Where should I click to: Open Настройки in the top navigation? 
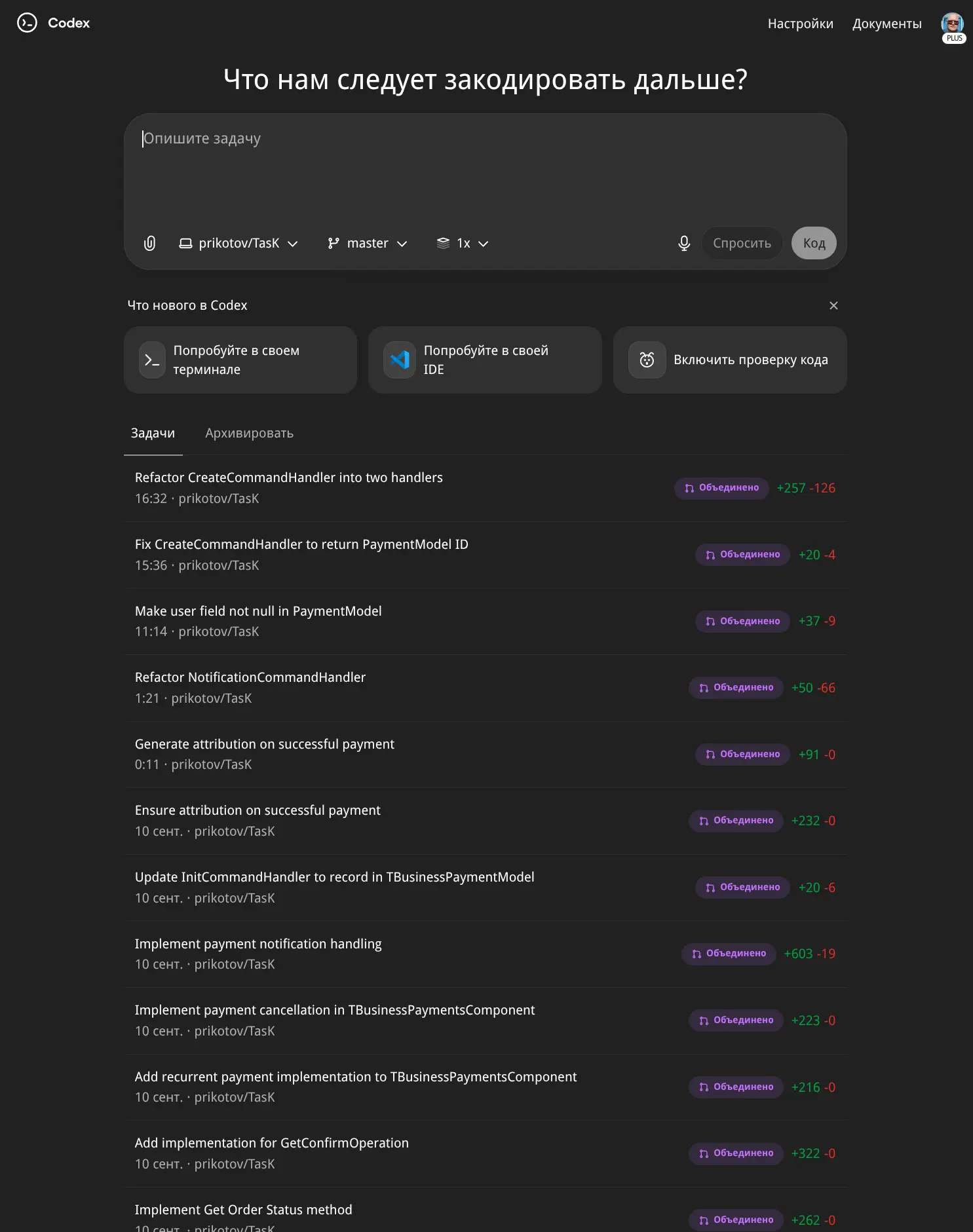pyautogui.click(x=800, y=24)
